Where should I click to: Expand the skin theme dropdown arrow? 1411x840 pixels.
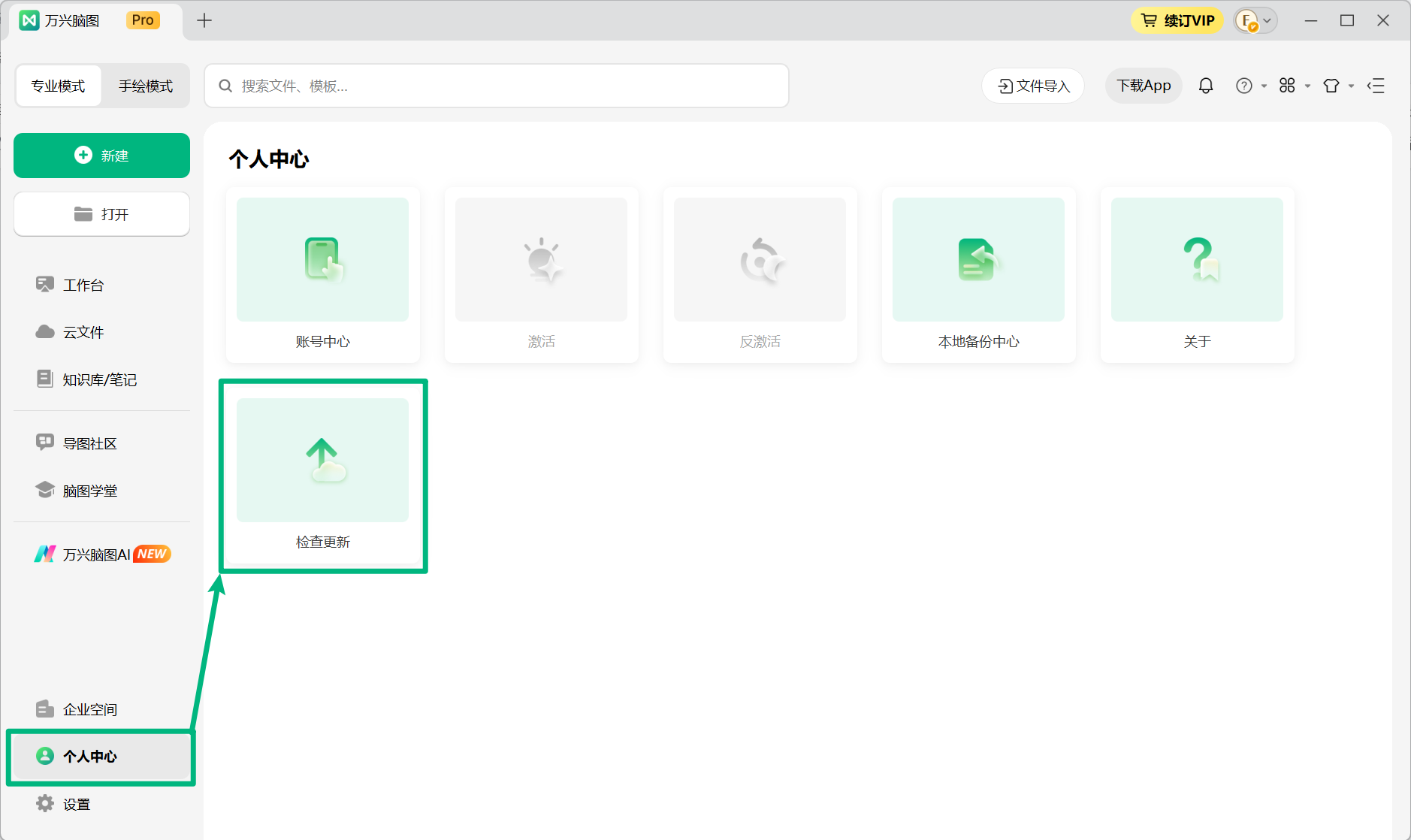click(1351, 86)
